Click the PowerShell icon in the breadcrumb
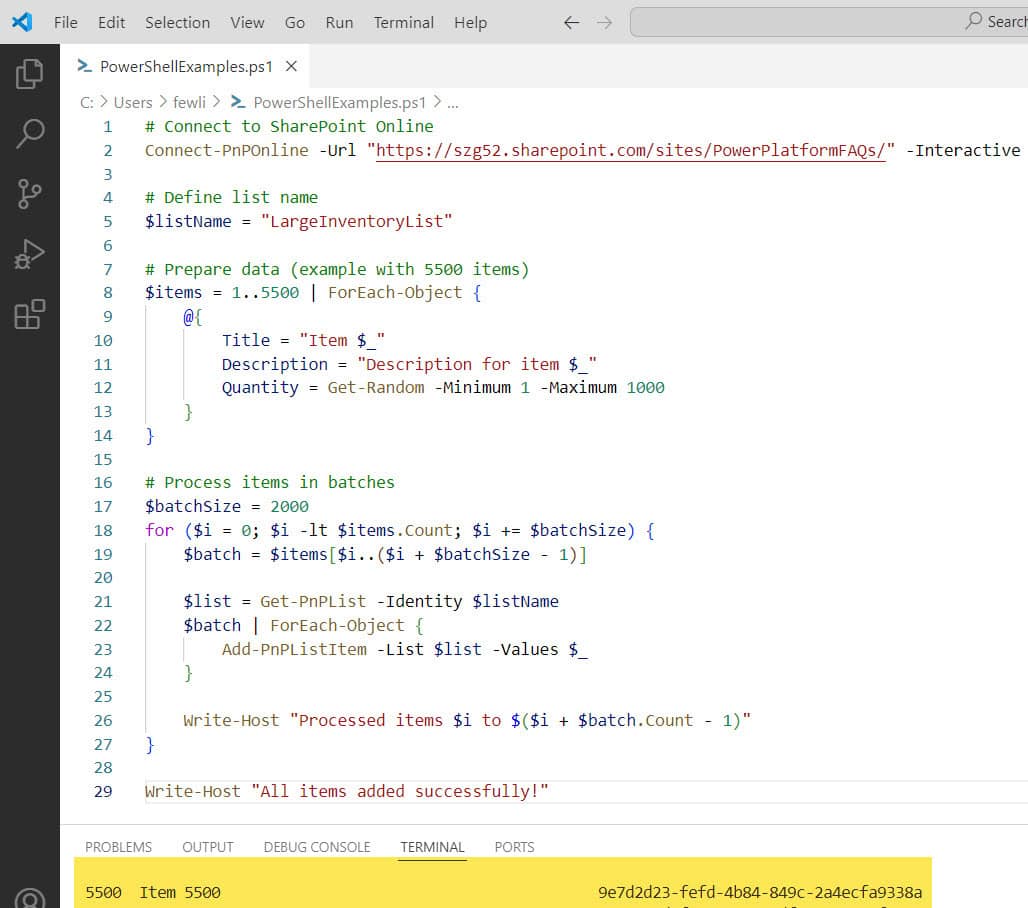The width and height of the screenshot is (1028, 908). (x=238, y=102)
